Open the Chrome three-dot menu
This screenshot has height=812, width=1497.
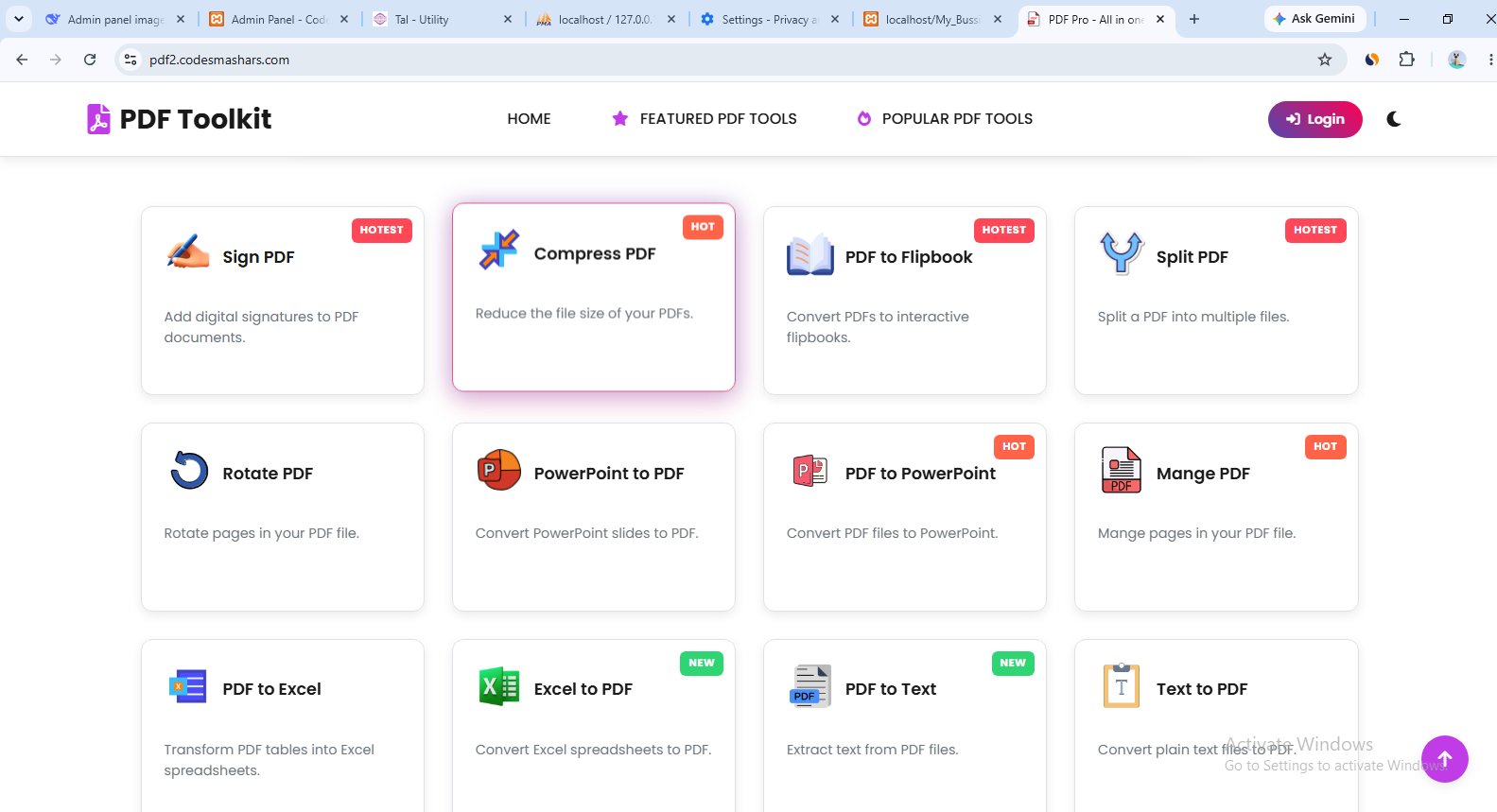pyautogui.click(x=1490, y=60)
